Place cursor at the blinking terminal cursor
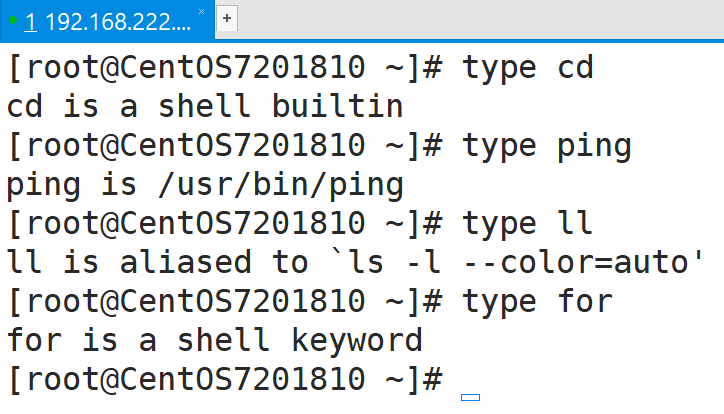 pos(470,397)
